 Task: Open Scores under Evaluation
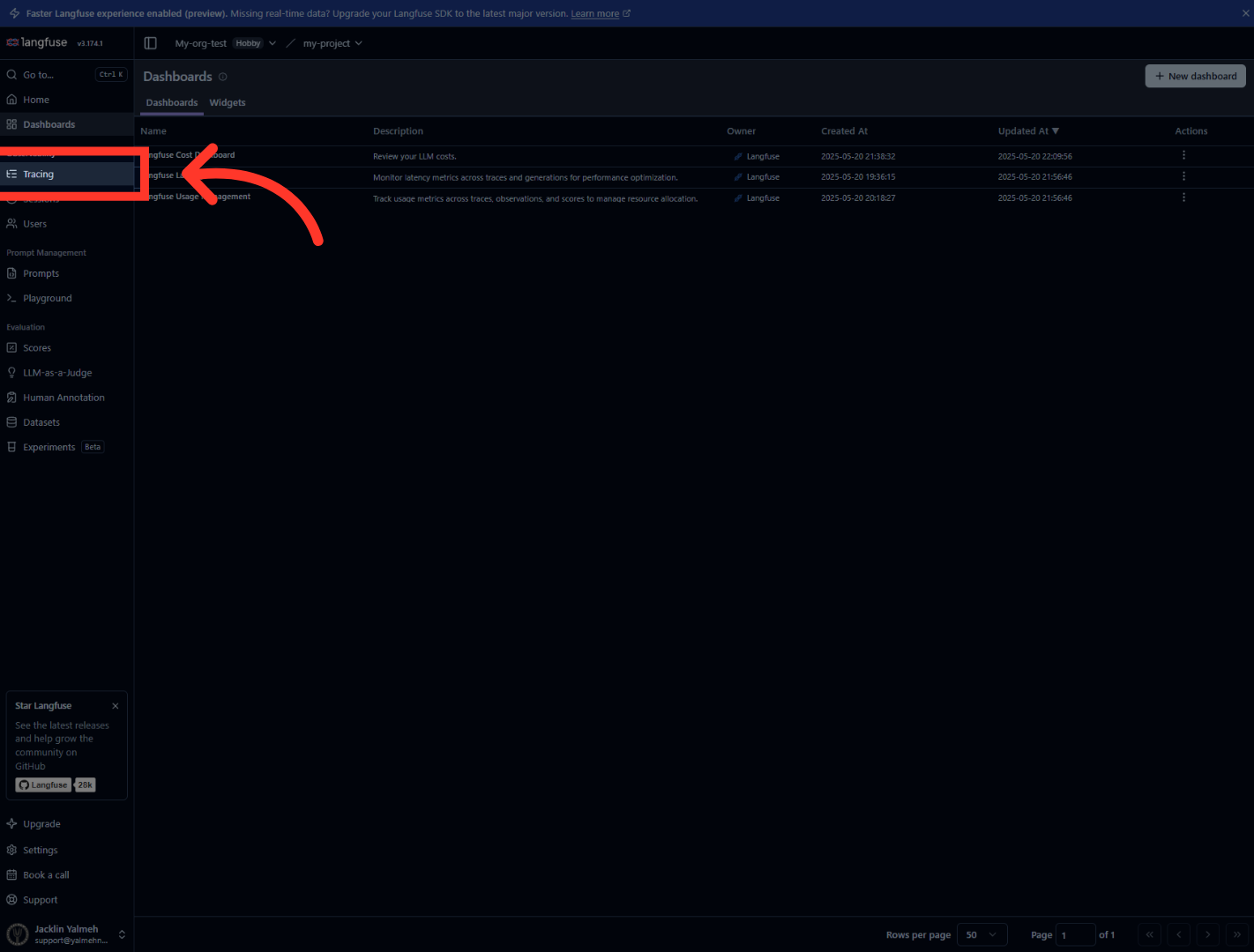[x=67, y=348]
